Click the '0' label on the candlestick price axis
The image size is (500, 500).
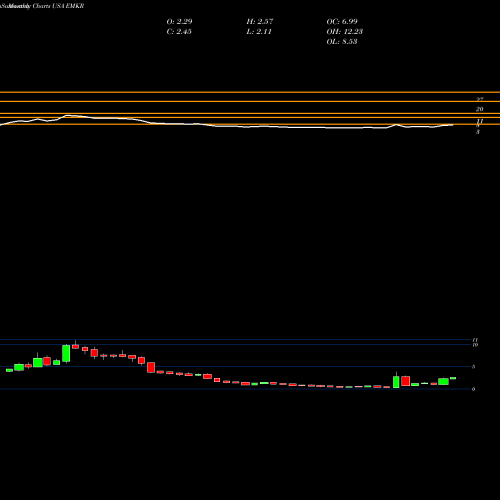pos(474,389)
